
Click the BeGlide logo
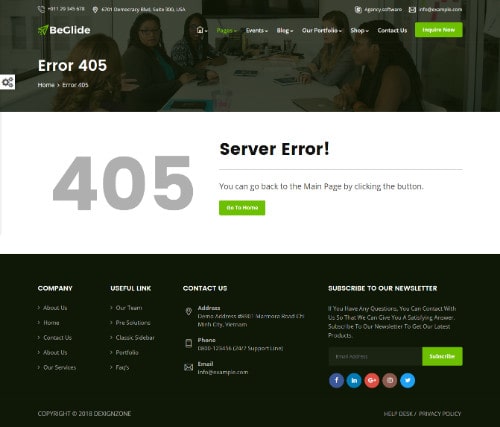[64, 30]
